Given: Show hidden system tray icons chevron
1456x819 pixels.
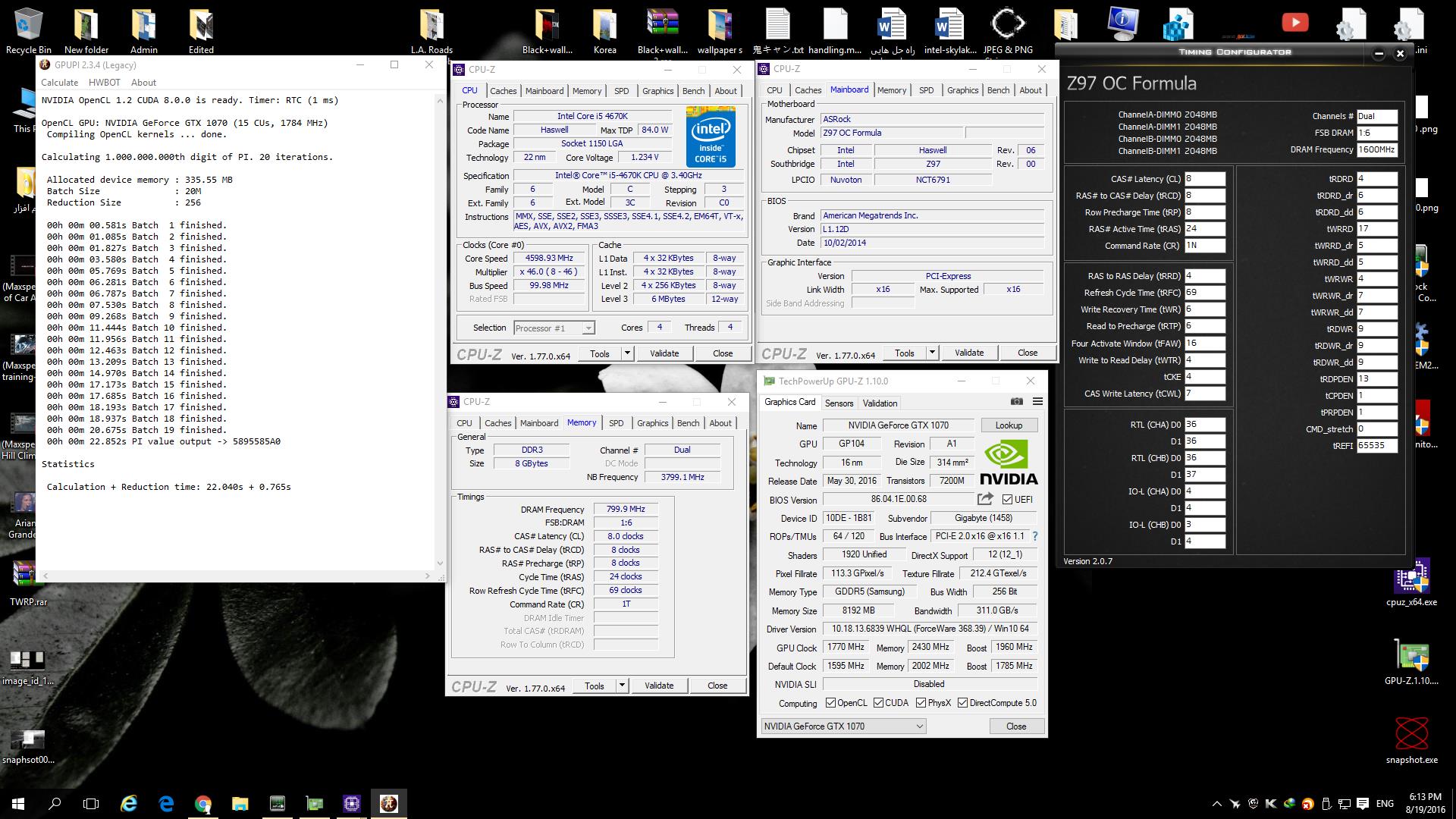Looking at the screenshot, I should pos(1217,804).
